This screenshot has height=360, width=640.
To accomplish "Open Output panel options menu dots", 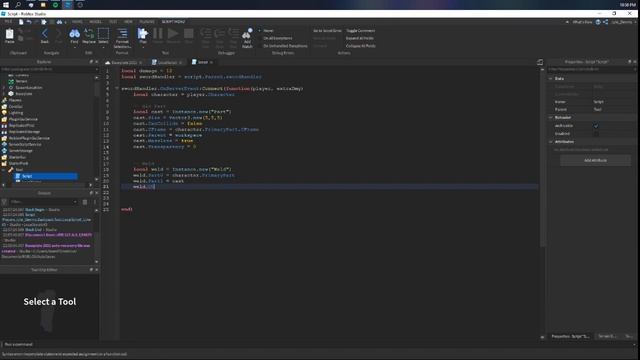I will 95,202.
